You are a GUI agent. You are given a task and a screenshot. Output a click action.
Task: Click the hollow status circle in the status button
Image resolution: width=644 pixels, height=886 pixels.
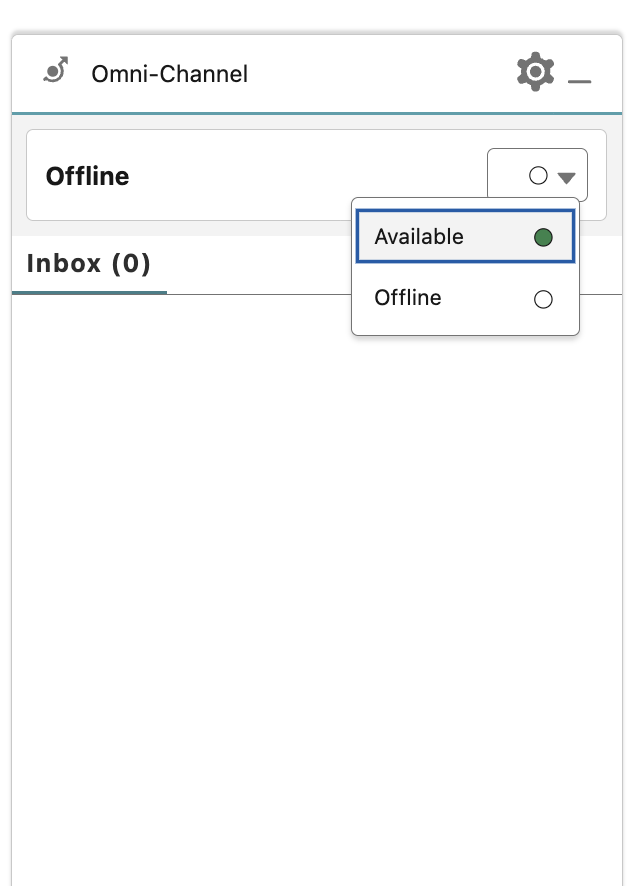point(538,176)
